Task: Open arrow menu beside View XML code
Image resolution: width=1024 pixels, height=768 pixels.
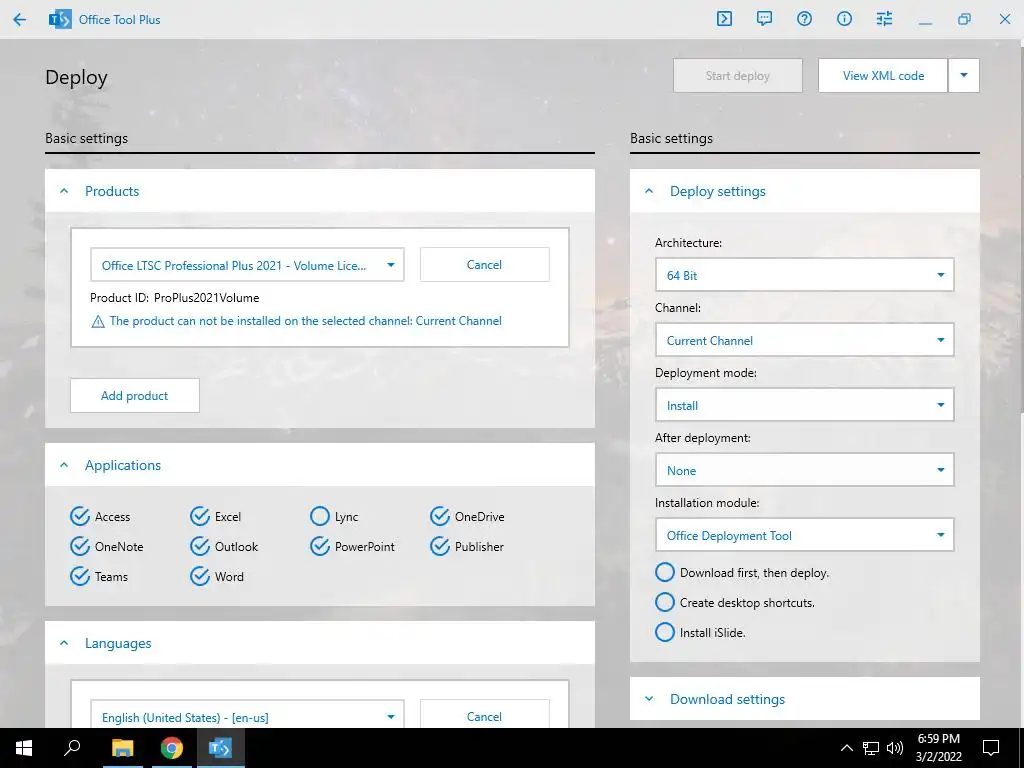Action: (964, 75)
